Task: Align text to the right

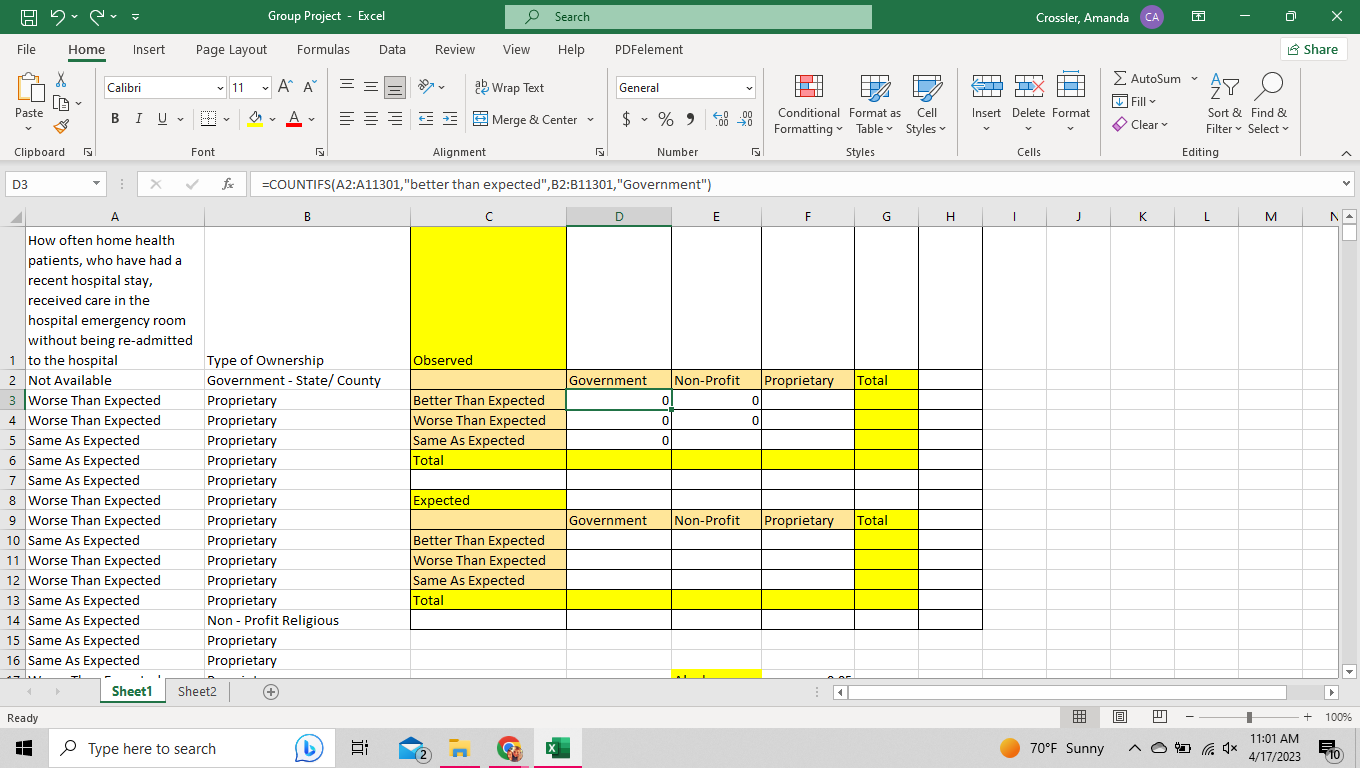Action: tap(396, 119)
